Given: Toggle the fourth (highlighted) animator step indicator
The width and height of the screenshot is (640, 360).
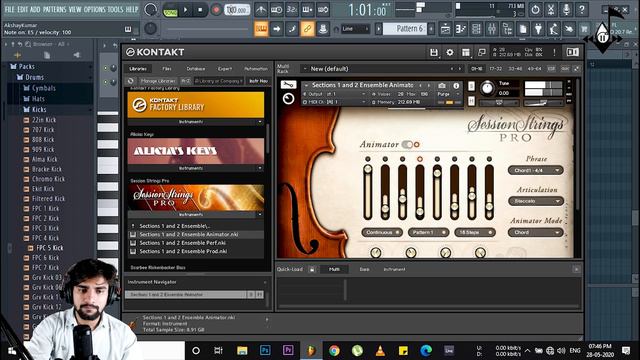Looking at the screenshot, I should point(420,159).
